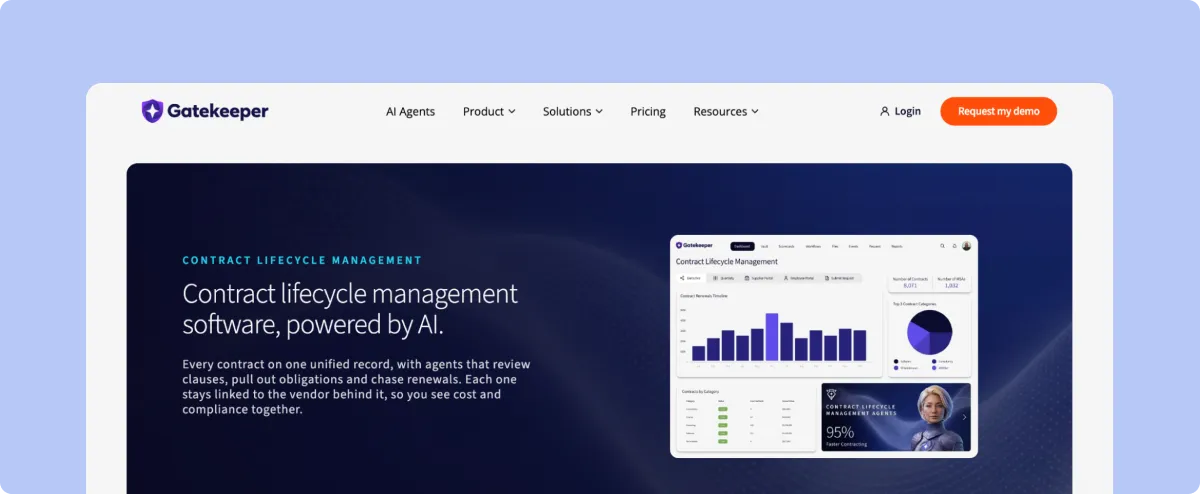Expand the Resources dropdown menu

point(726,112)
